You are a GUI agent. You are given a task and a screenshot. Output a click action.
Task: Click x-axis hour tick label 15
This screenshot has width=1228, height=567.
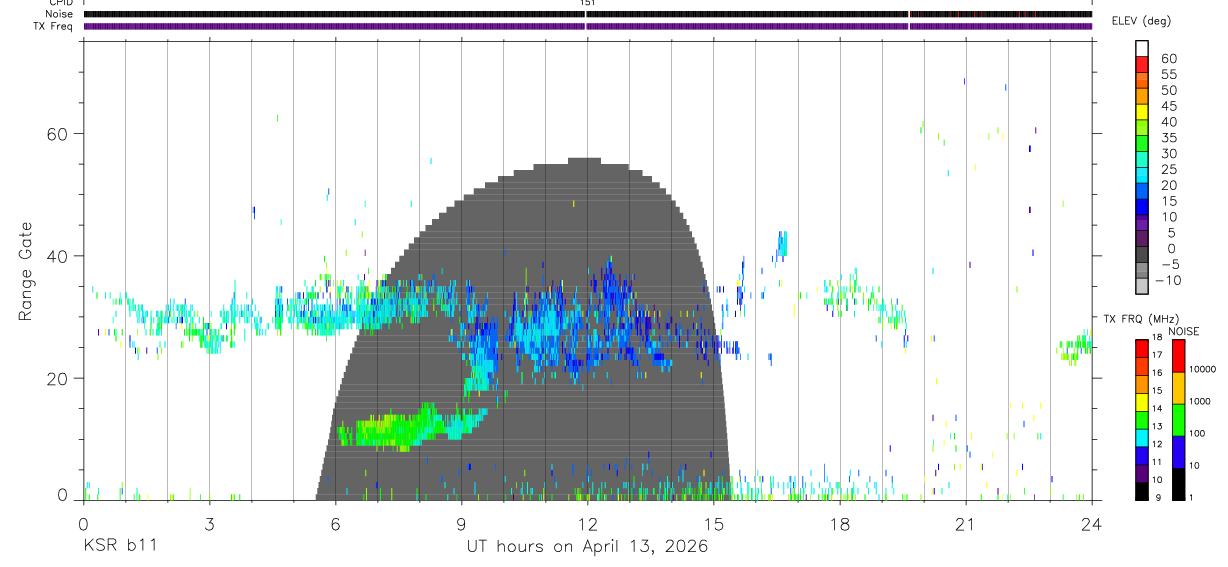coord(713,524)
